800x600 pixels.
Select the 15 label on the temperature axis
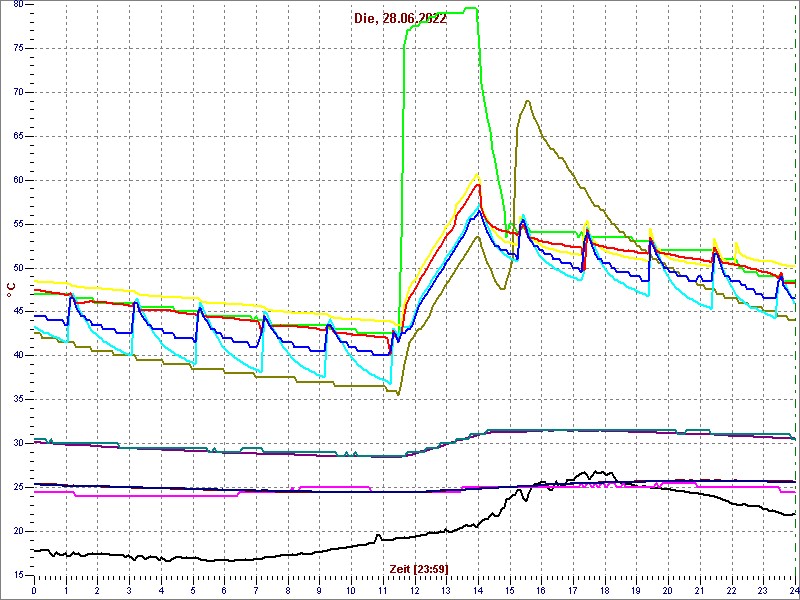pos(18,575)
